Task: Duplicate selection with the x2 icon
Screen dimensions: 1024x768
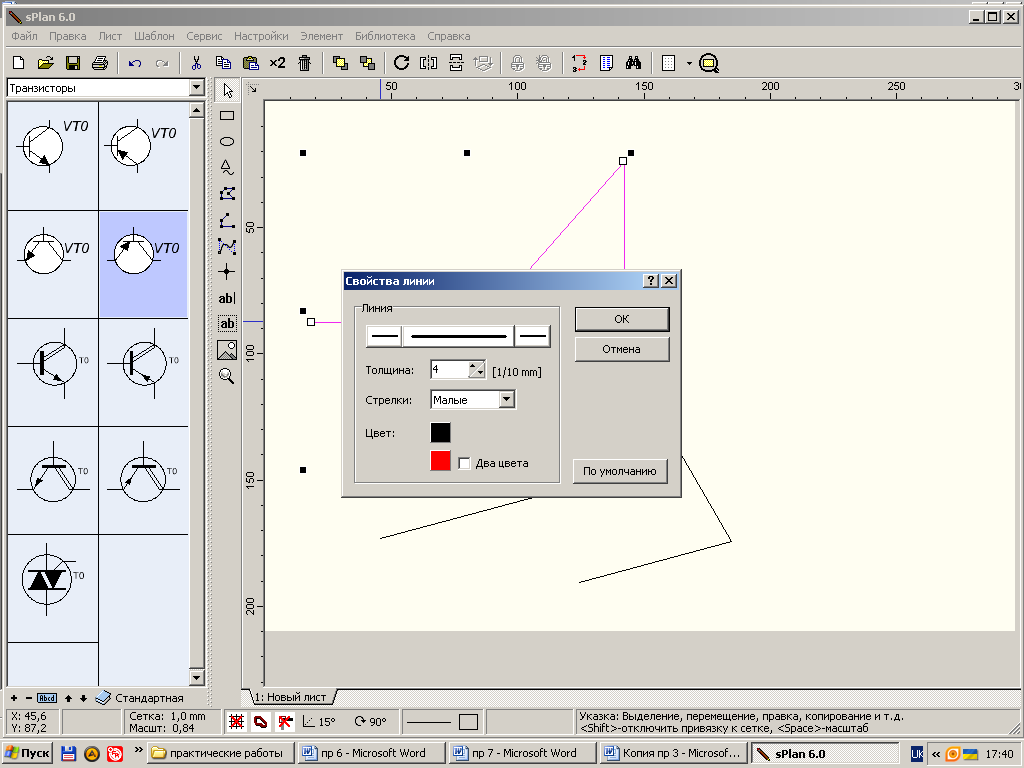Action: coord(278,63)
